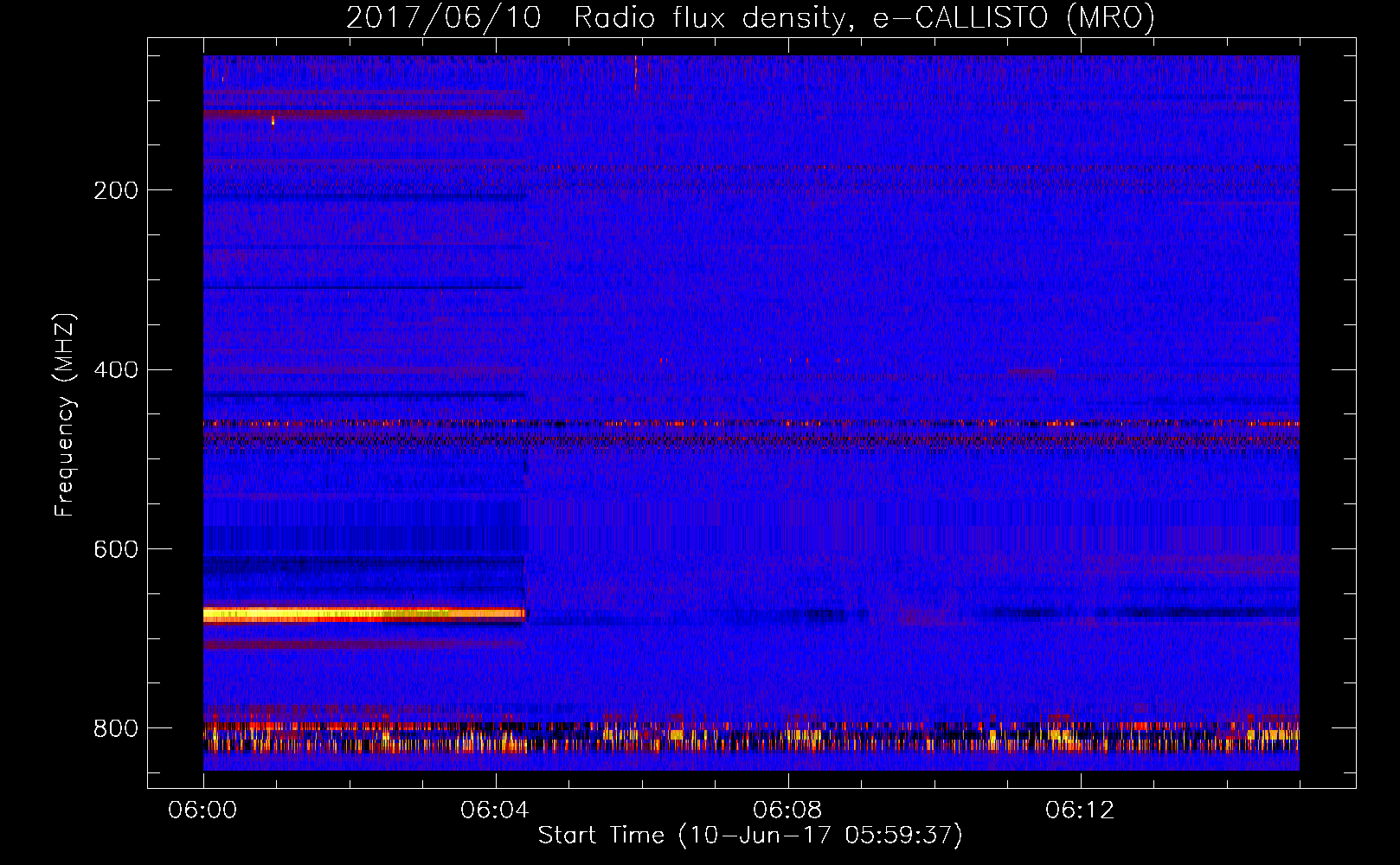Click the 06:04 time tick label
Image resolution: width=1400 pixels, height=865 pixels.
click(495, 810)
